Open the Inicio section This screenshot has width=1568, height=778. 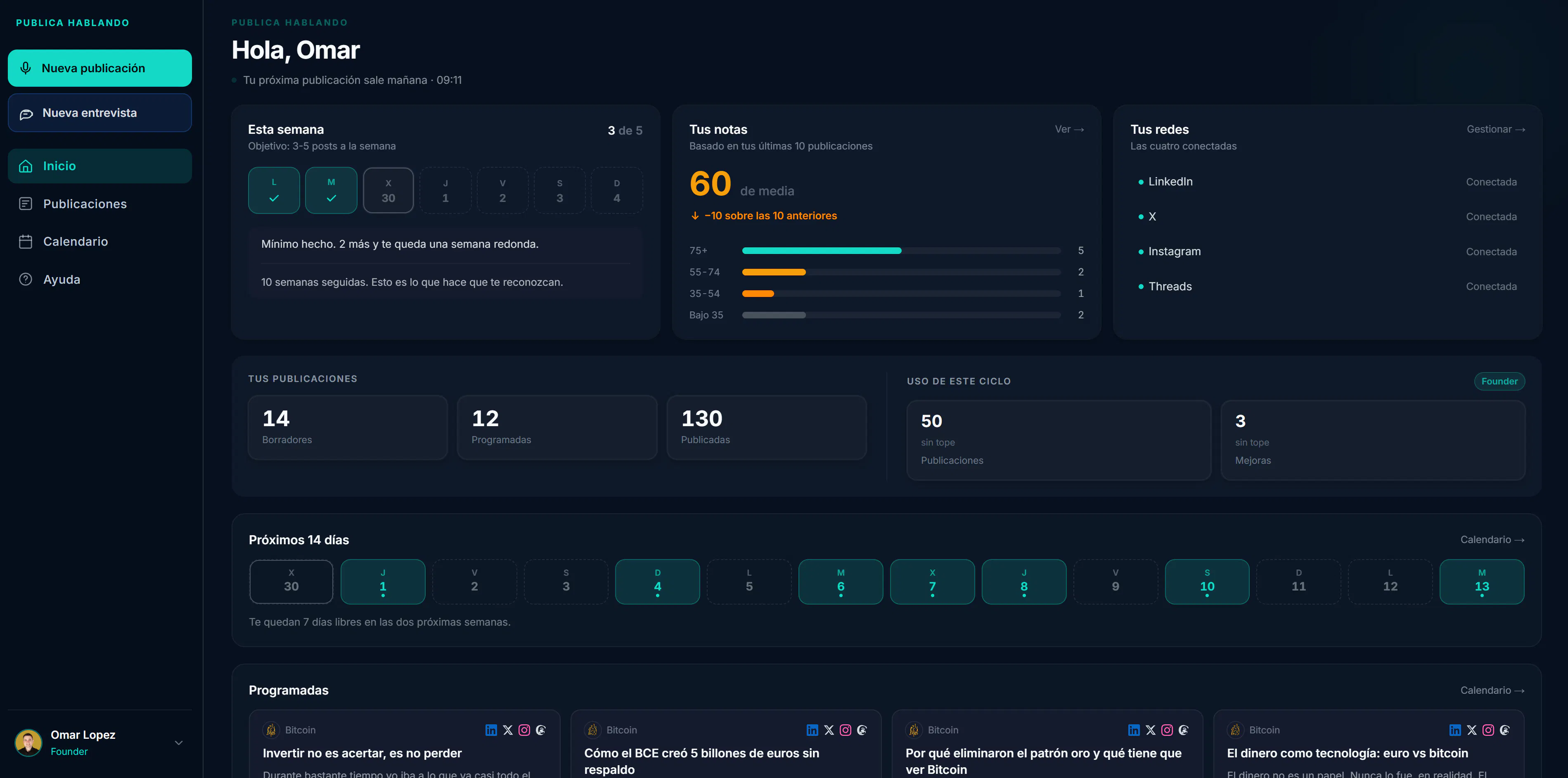pos(100,166)
